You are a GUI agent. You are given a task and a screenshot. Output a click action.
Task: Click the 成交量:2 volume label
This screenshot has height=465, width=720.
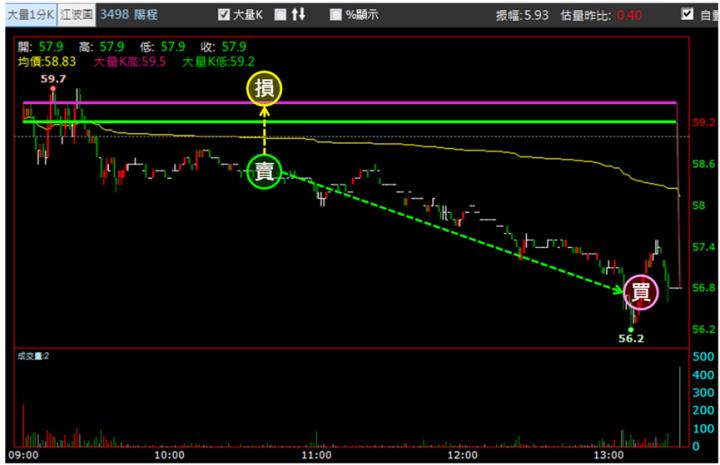pyautogui.click(x=33, y=356)
